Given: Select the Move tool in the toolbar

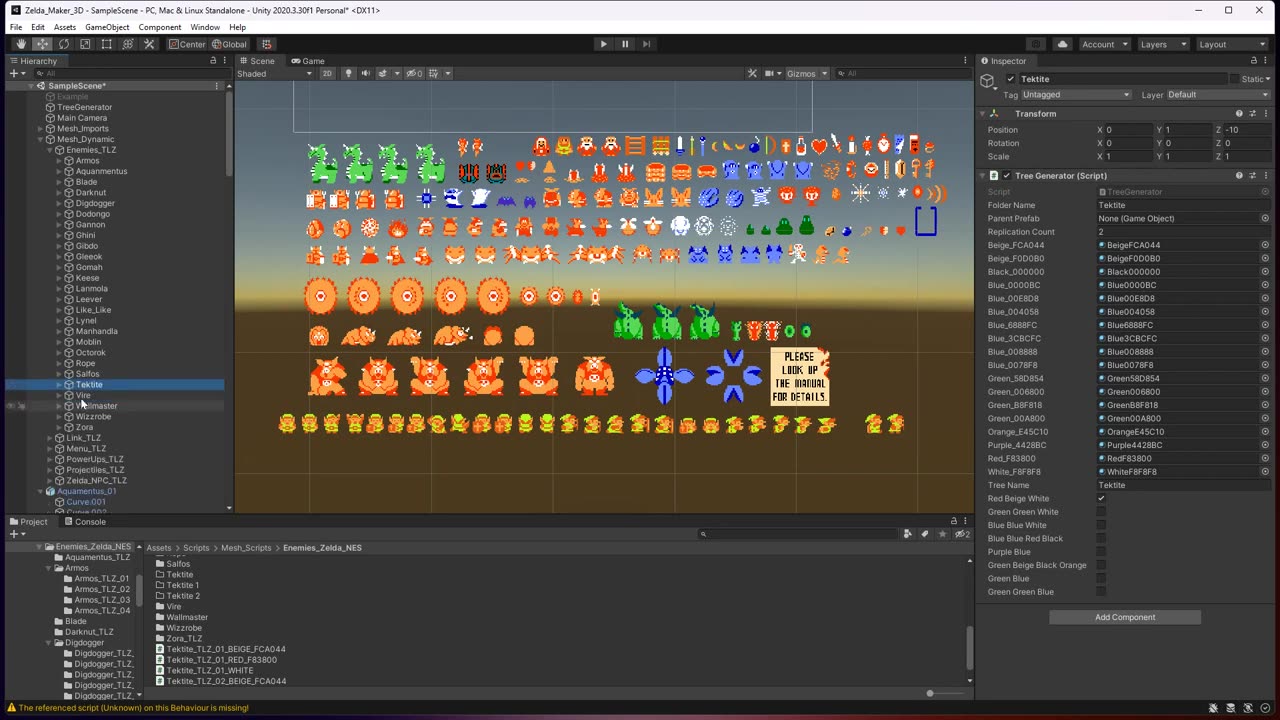Looking at the screenshot, I should pos(42,44).
